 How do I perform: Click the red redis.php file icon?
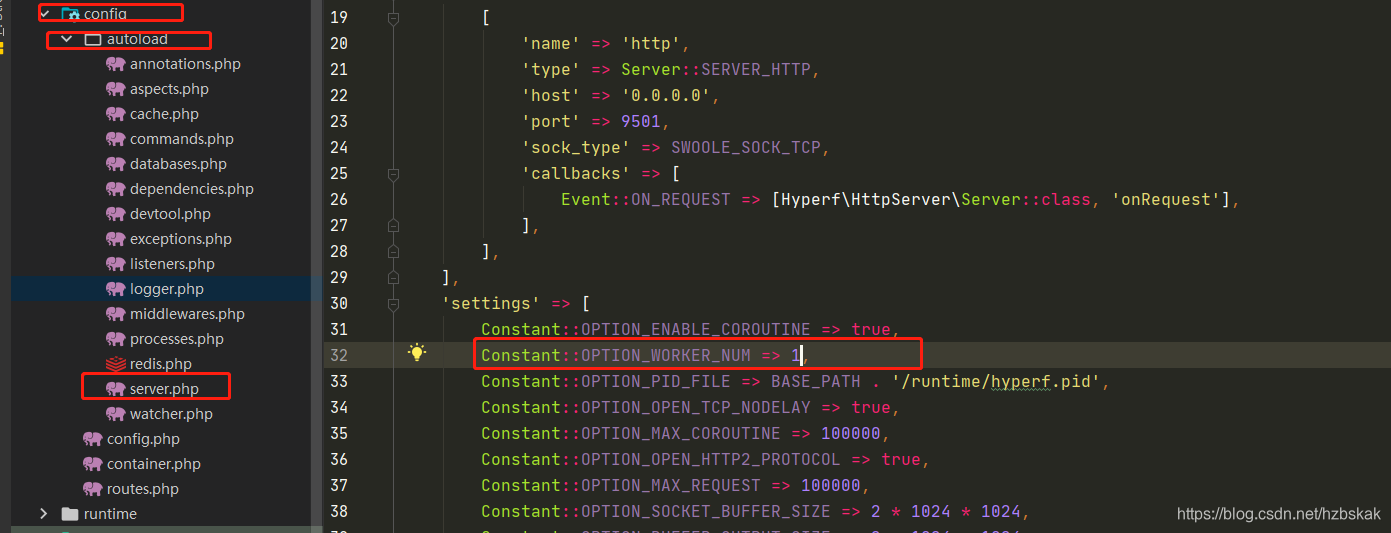point(115,364)
